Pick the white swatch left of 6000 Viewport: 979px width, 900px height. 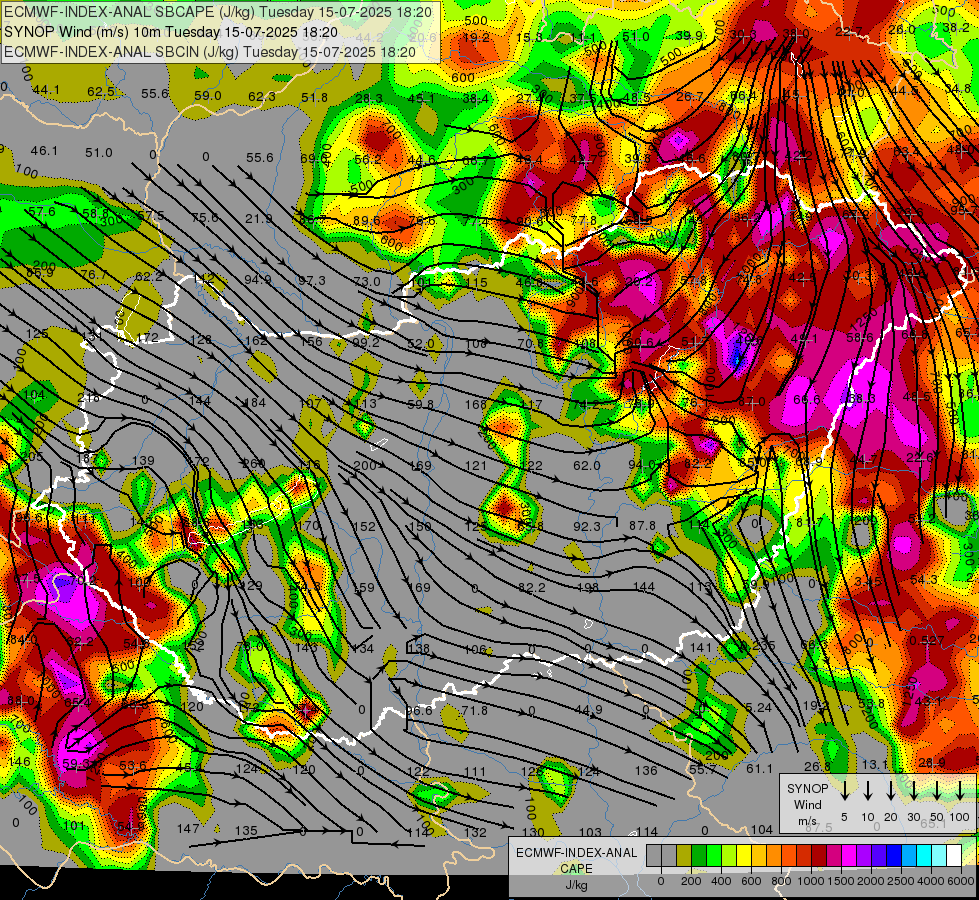pos(953,855)
